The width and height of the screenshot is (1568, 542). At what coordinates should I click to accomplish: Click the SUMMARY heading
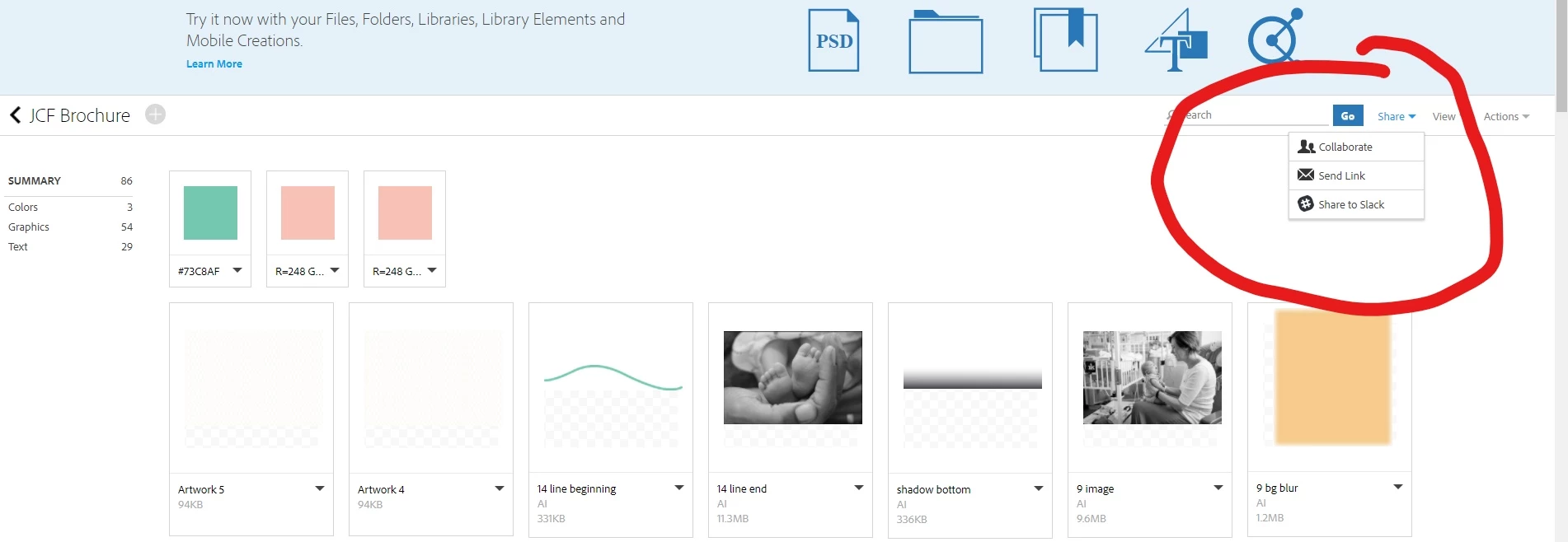pos(35,180)
